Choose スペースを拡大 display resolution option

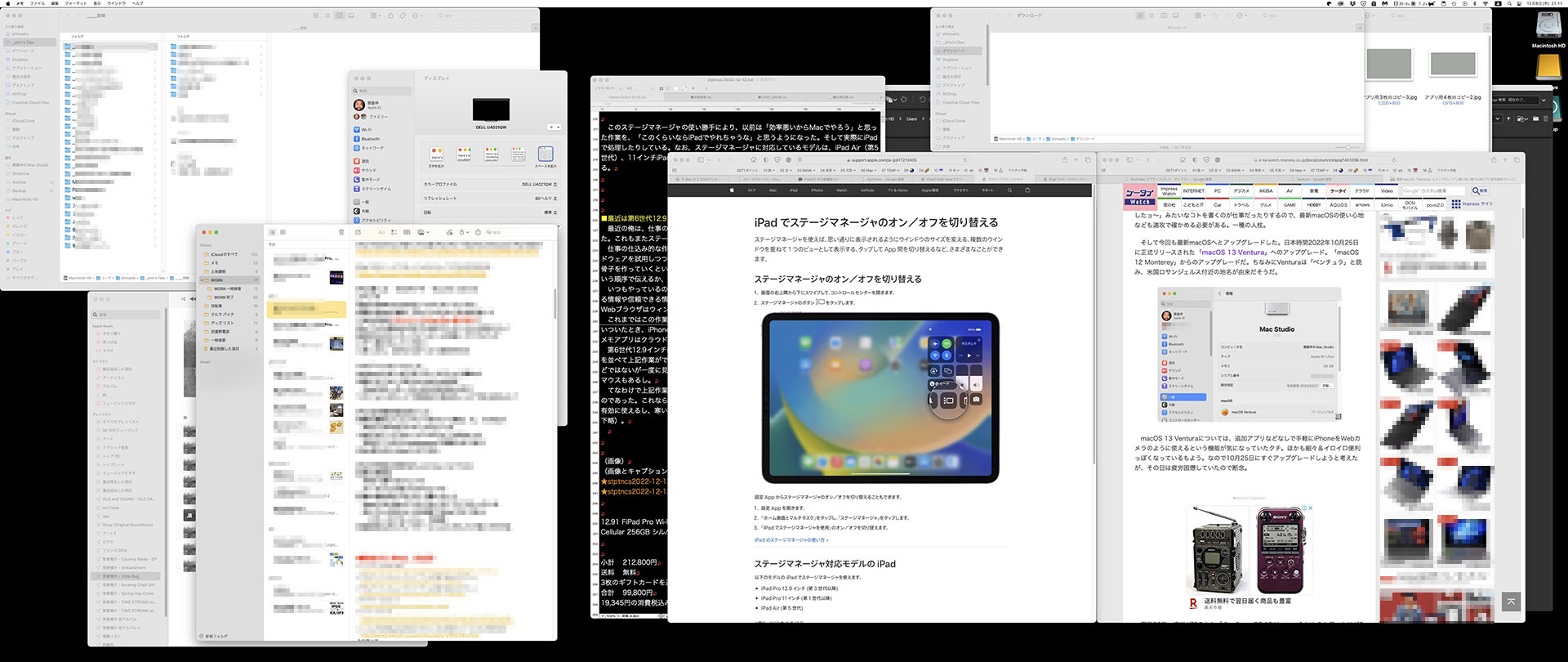(546, 154)
